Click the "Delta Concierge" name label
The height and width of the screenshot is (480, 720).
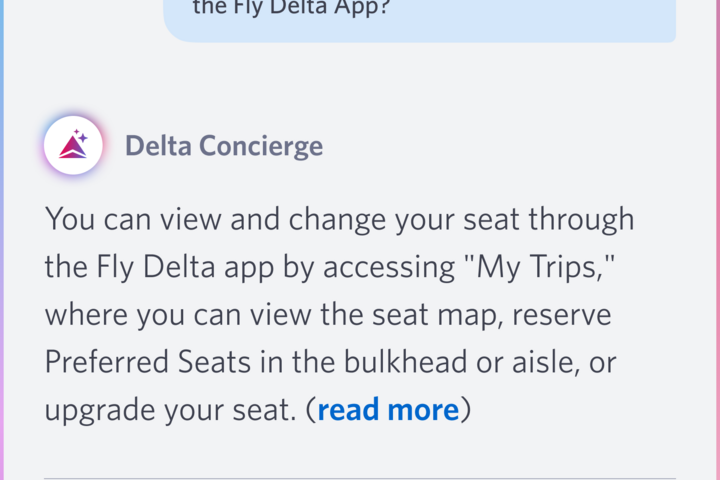pyautogui.click(x=224, y=146)
